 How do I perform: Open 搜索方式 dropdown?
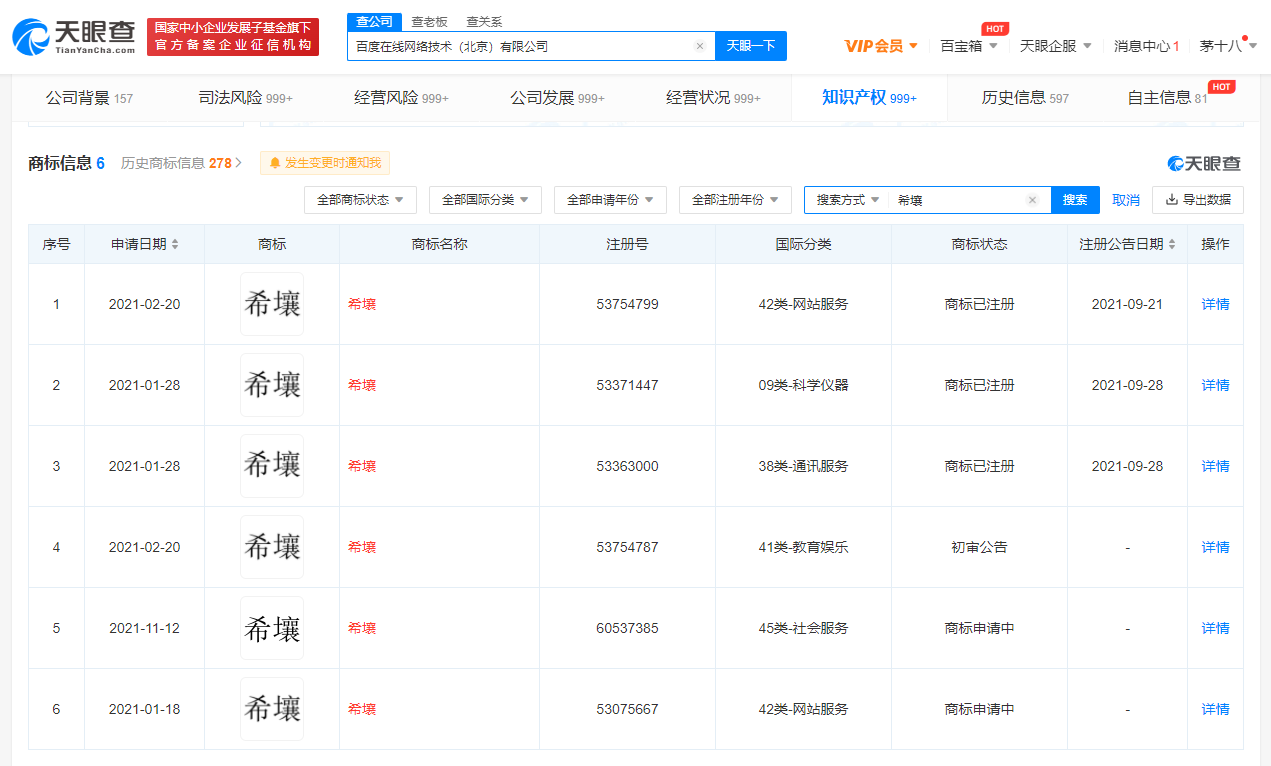847,200
